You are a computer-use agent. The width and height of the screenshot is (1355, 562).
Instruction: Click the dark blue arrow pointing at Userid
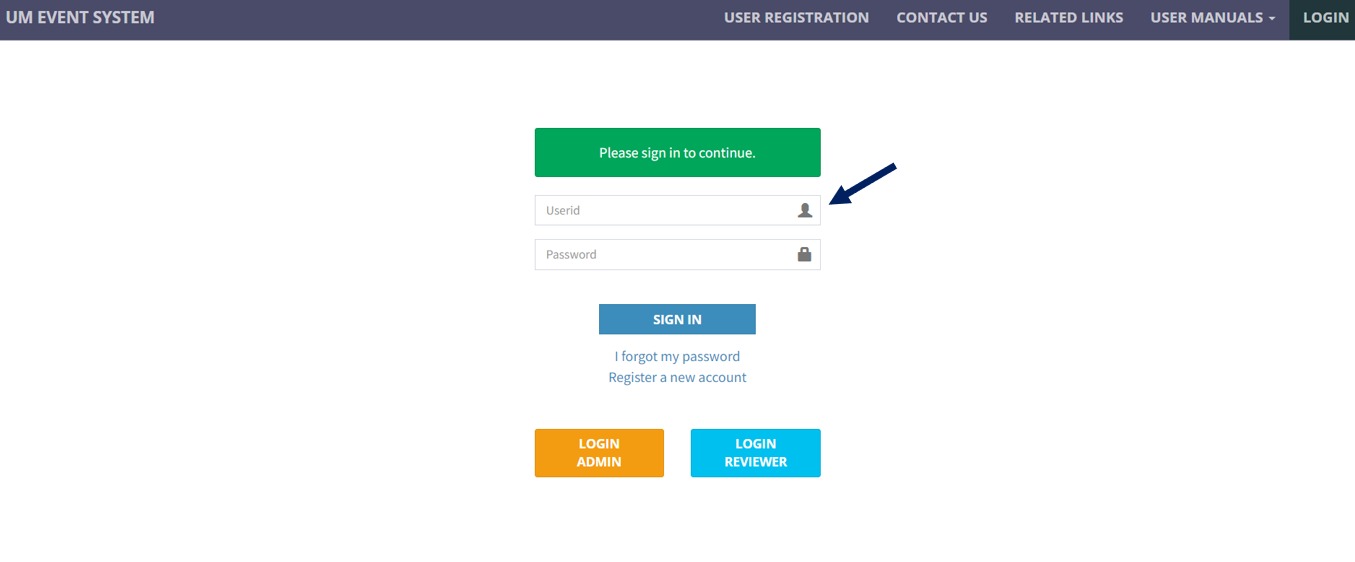pyautogui.click(x=862, y=185)
